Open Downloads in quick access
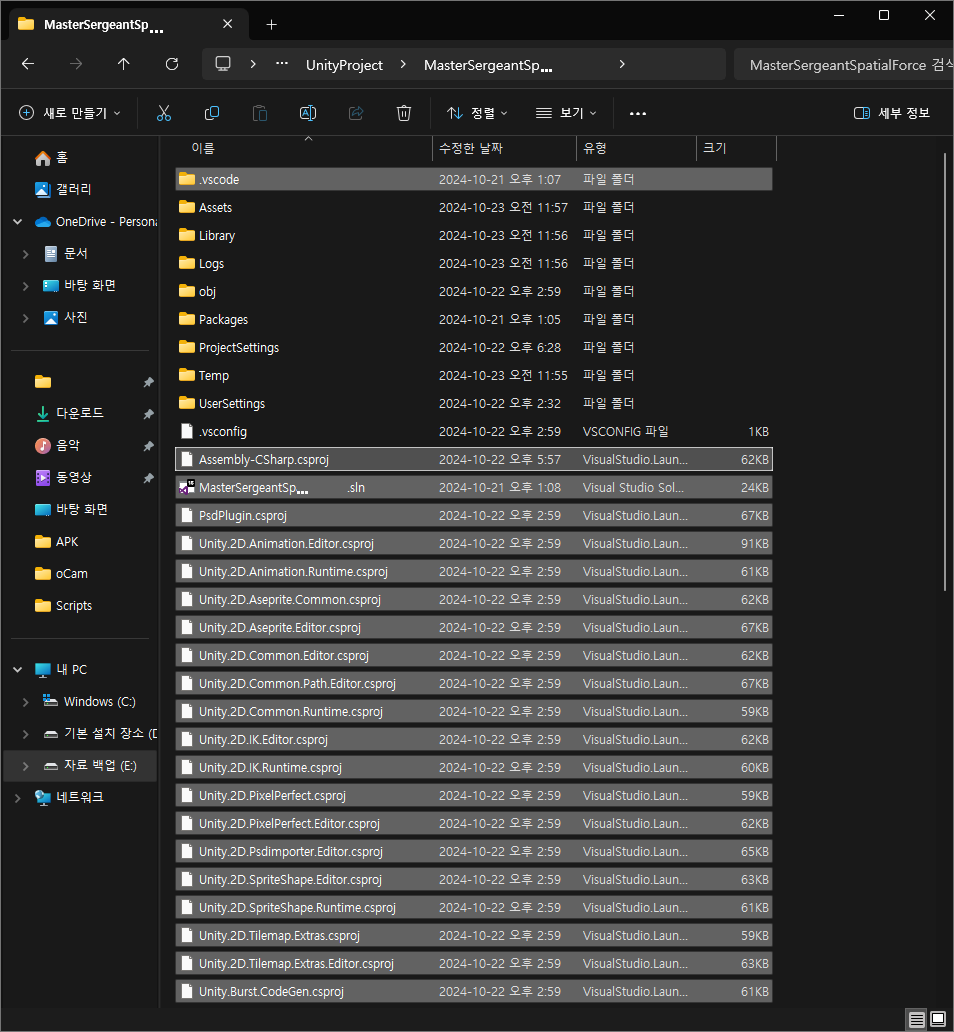 pyautogui.click(x=69, y=413)
